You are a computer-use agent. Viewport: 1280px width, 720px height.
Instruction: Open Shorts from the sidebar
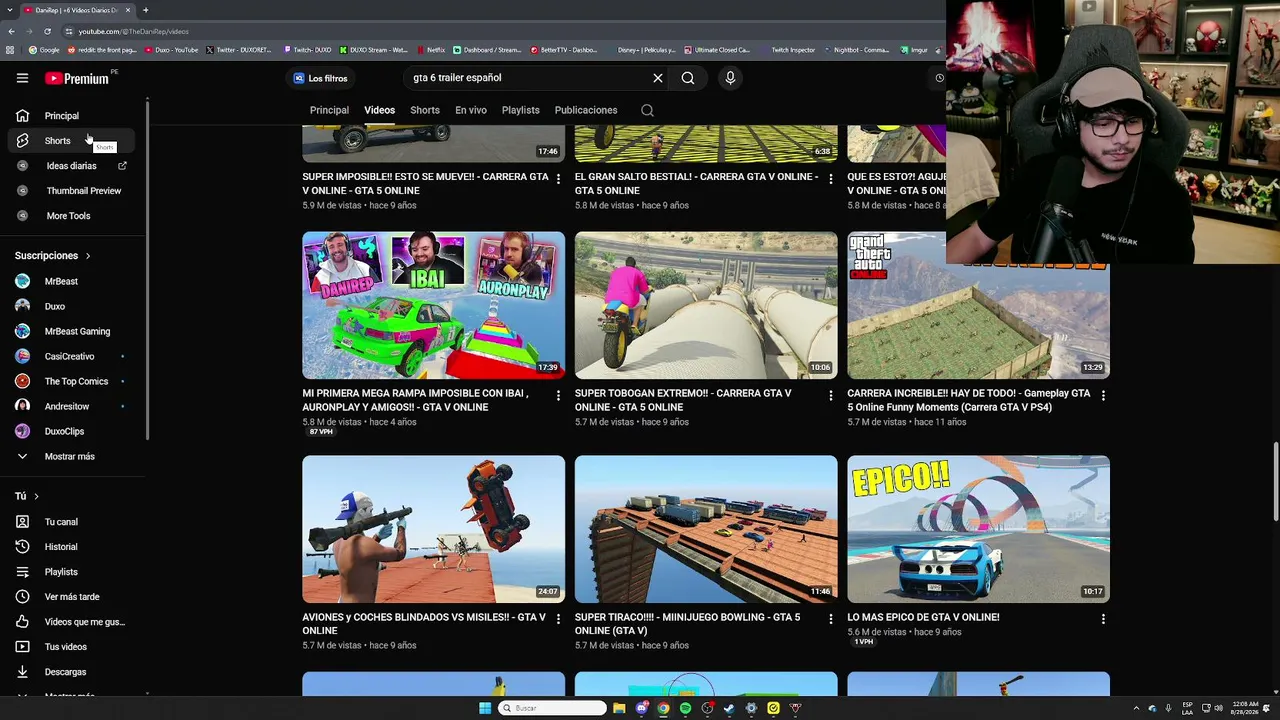click(70, 141)
